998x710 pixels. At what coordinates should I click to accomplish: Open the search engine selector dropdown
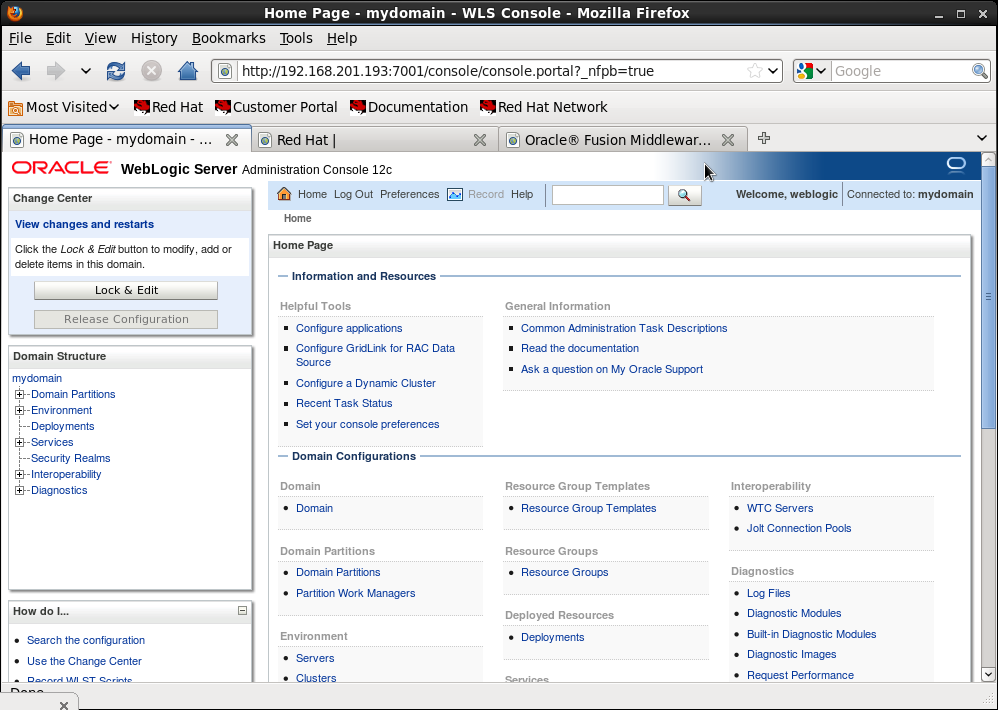[812, 71]
